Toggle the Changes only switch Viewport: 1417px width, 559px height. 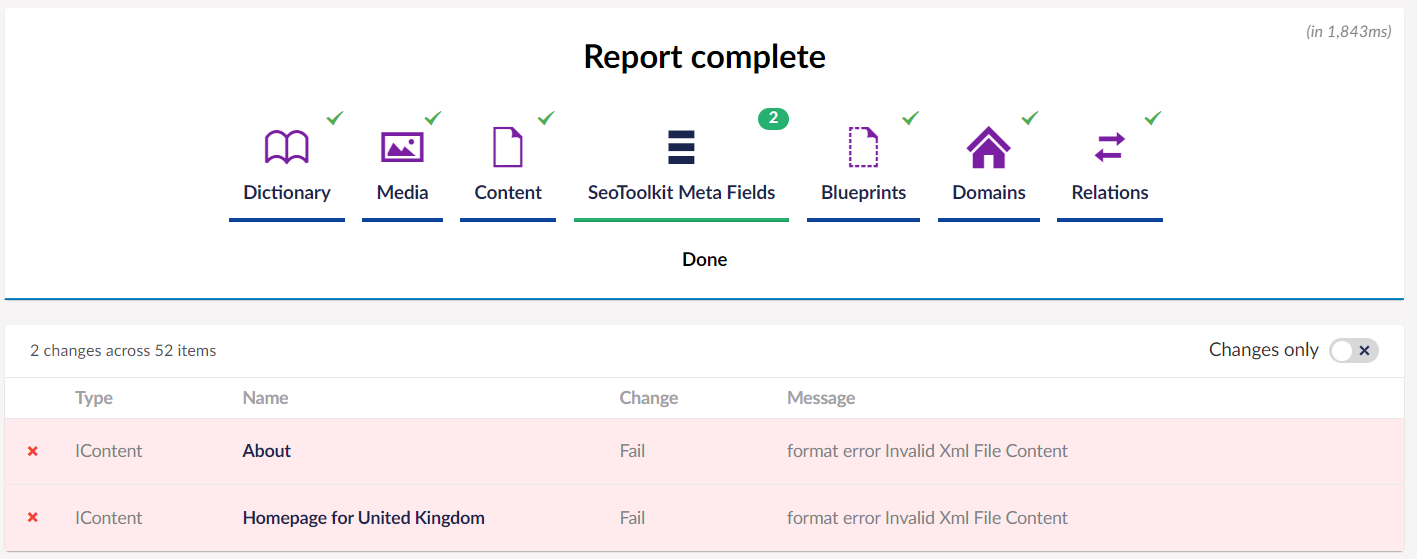(x=1353, y=350)
